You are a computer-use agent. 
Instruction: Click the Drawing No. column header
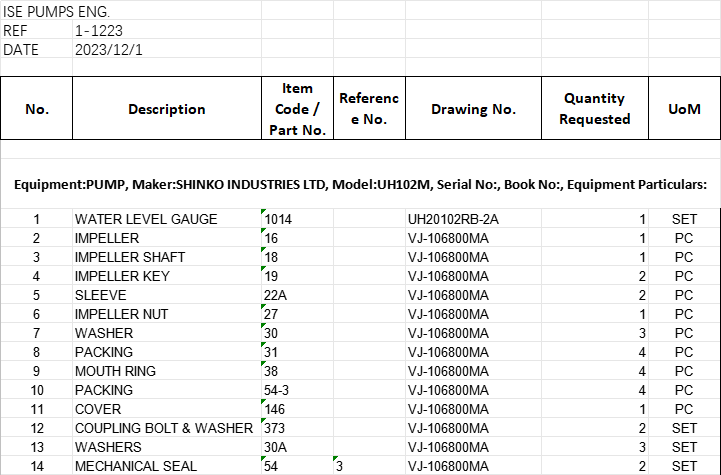(473, 109)
